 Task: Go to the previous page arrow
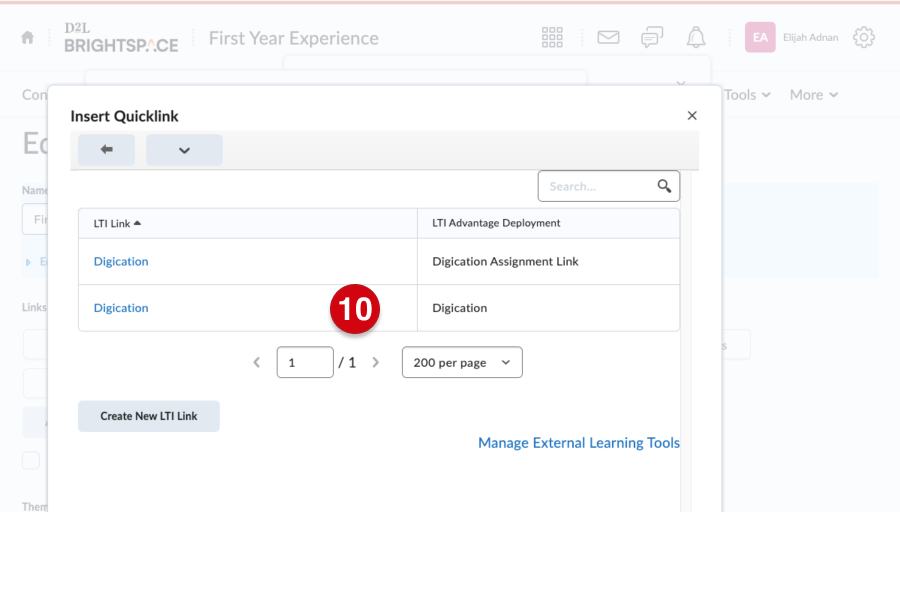257,362
